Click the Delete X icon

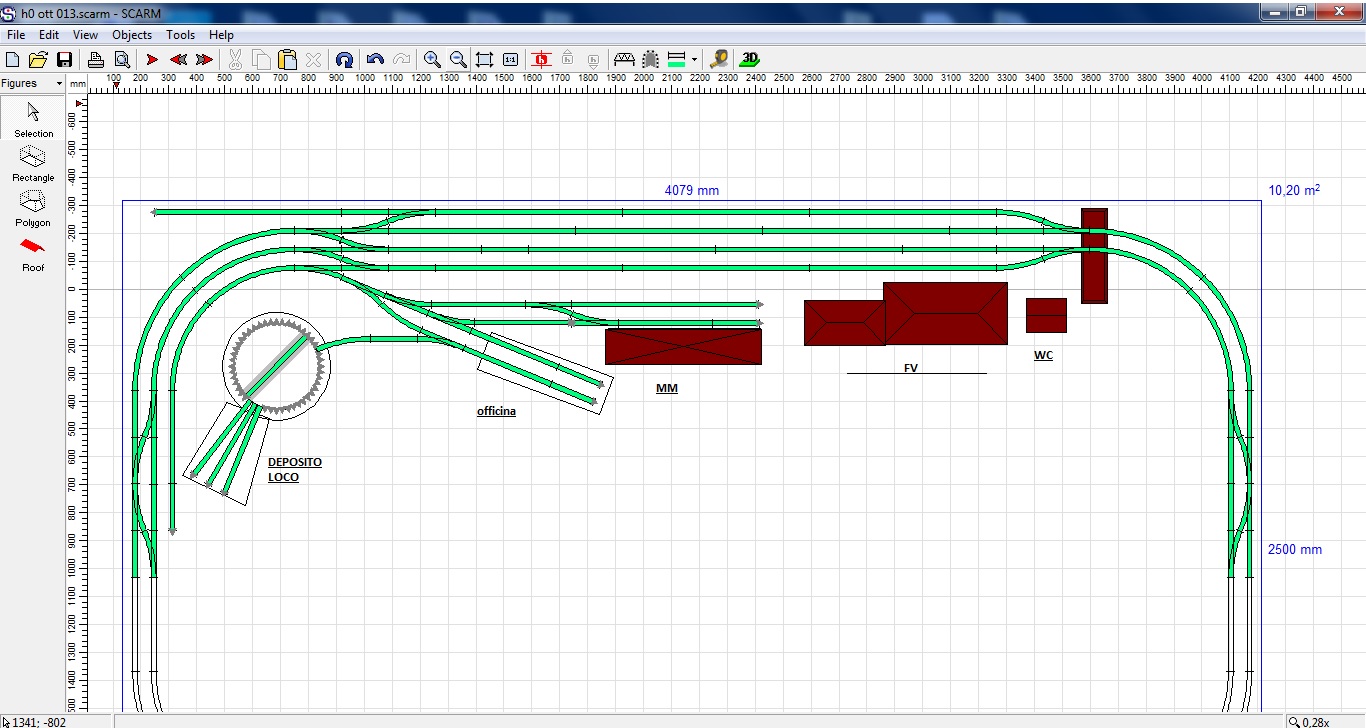313,59
